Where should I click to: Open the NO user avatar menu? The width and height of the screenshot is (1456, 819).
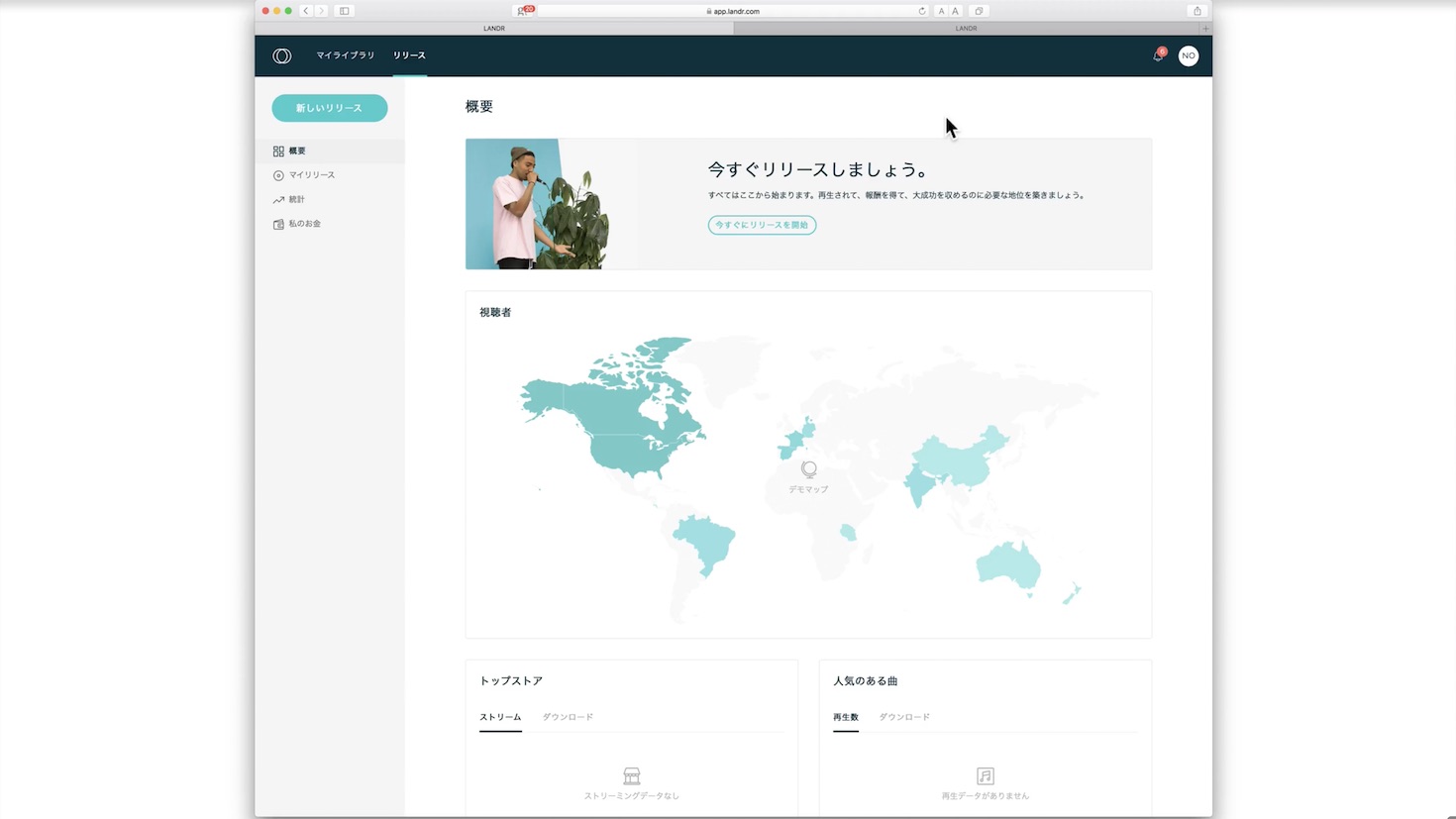click(x=1189, y=55)
